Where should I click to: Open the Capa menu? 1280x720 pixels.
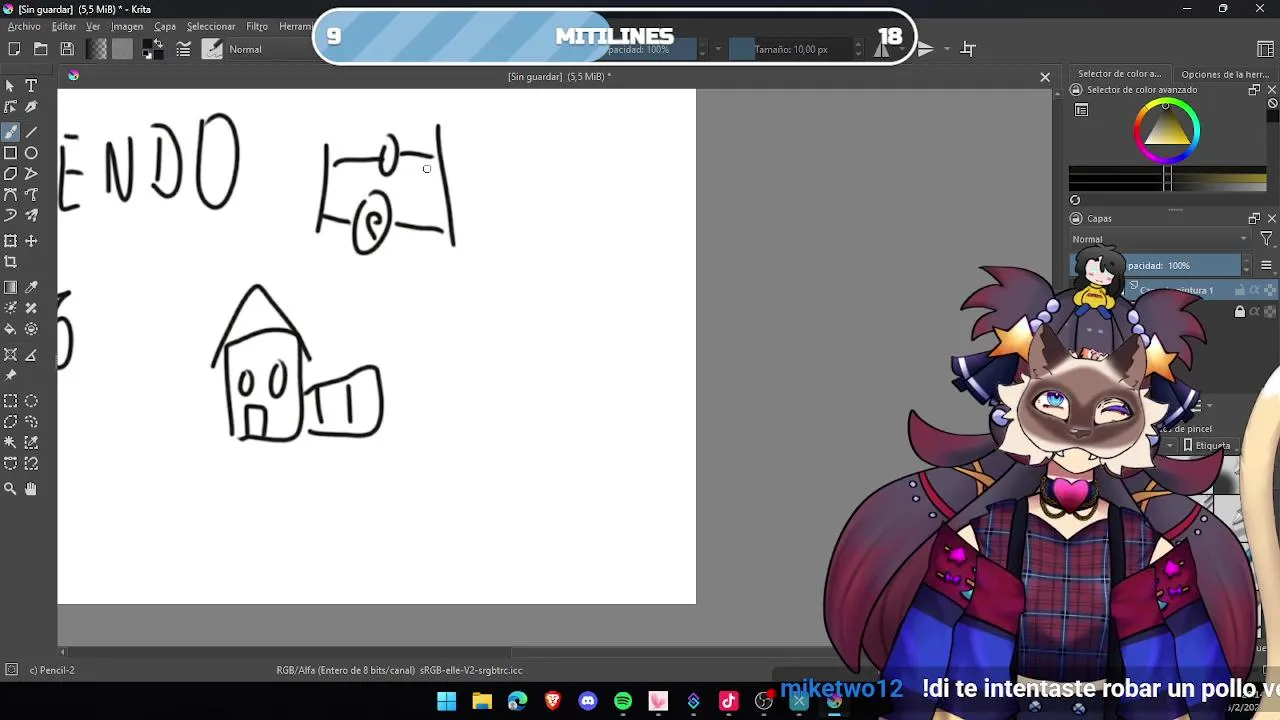click(165, 27)
